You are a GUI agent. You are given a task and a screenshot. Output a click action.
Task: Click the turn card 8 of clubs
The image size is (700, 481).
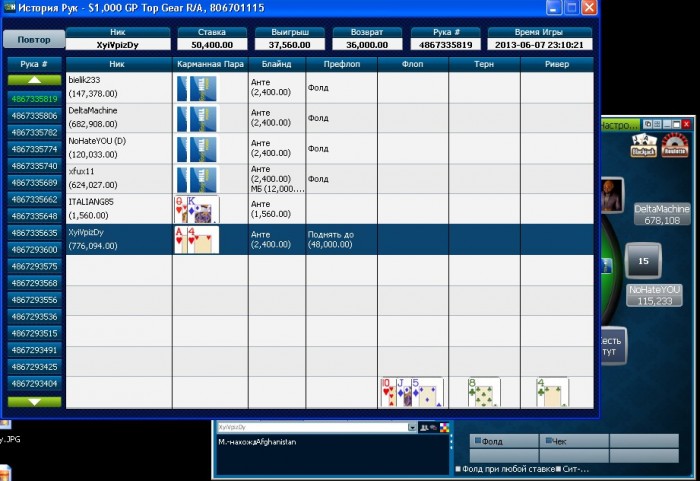(484, 393)
